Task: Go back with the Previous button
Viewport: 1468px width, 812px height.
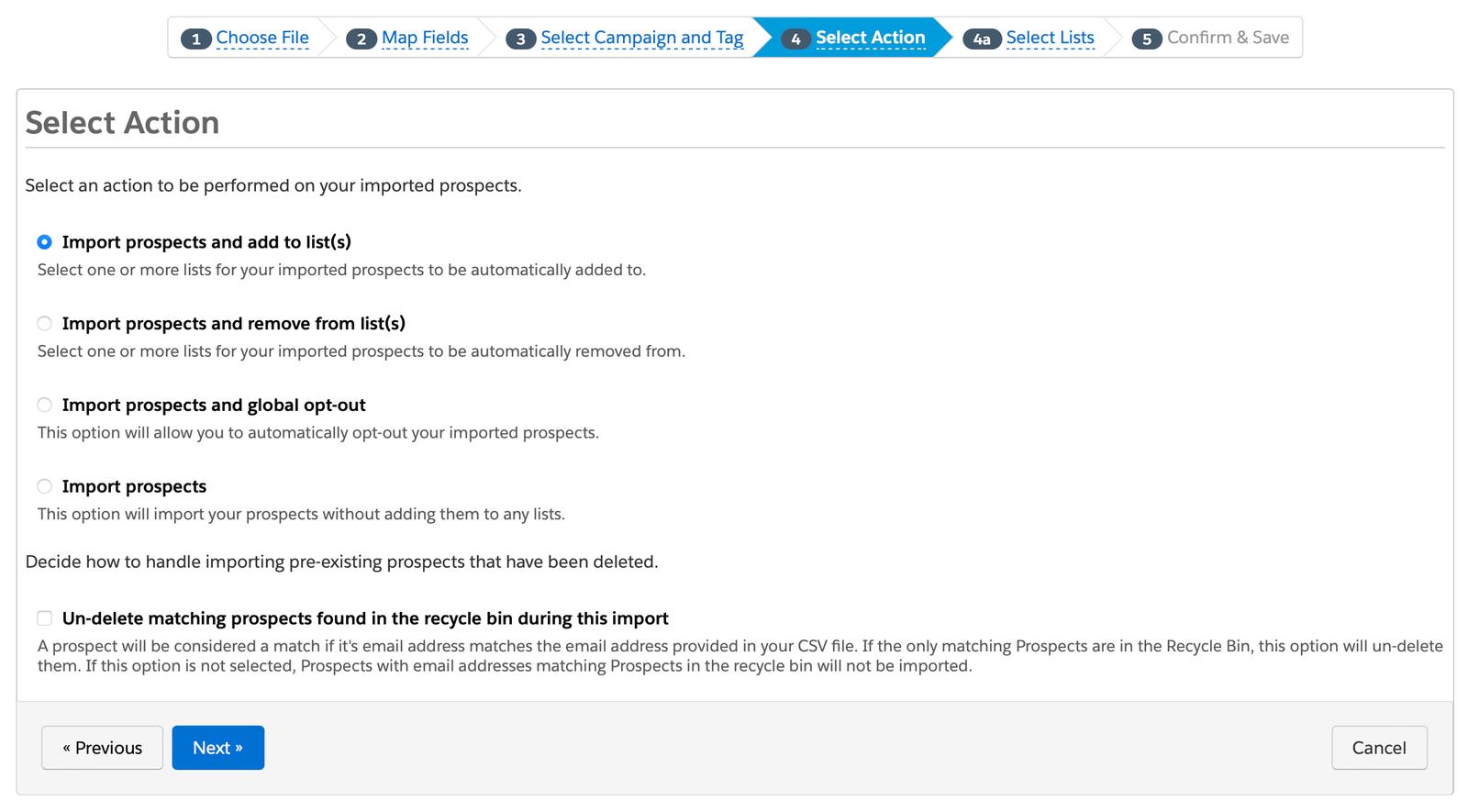Action: 102,748
